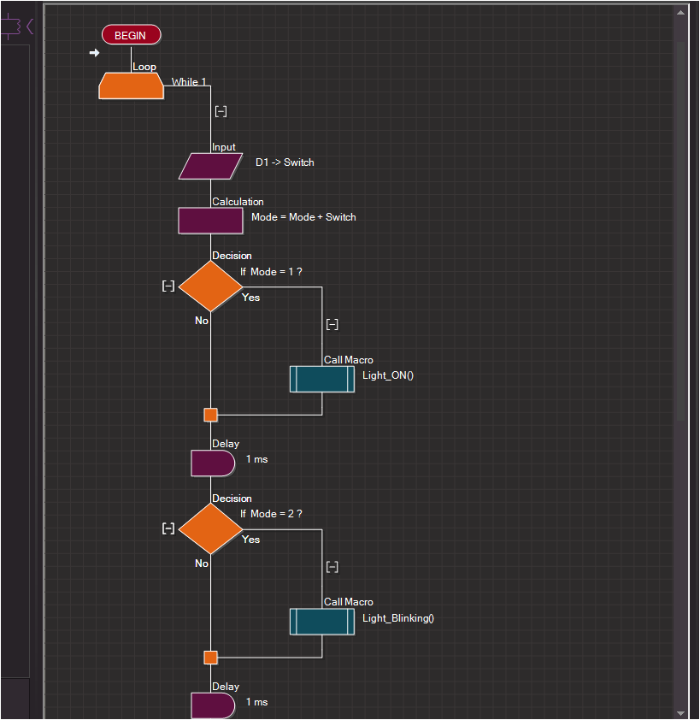Viewport: 700px width, 720px height.
Task: Collapse the Yes branch containing Light_Blinking()
Action: [x=332, y=566]
